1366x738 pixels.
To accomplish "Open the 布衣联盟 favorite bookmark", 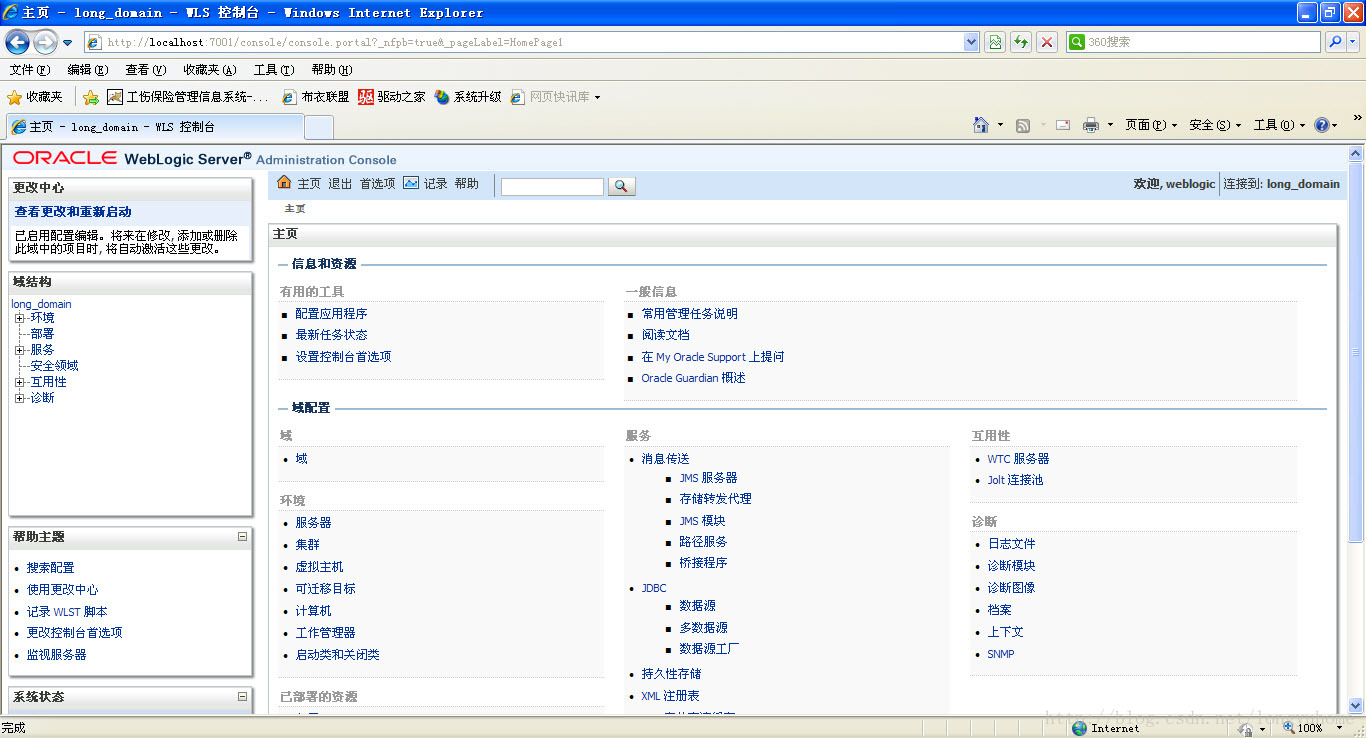I will click(316, 97).
